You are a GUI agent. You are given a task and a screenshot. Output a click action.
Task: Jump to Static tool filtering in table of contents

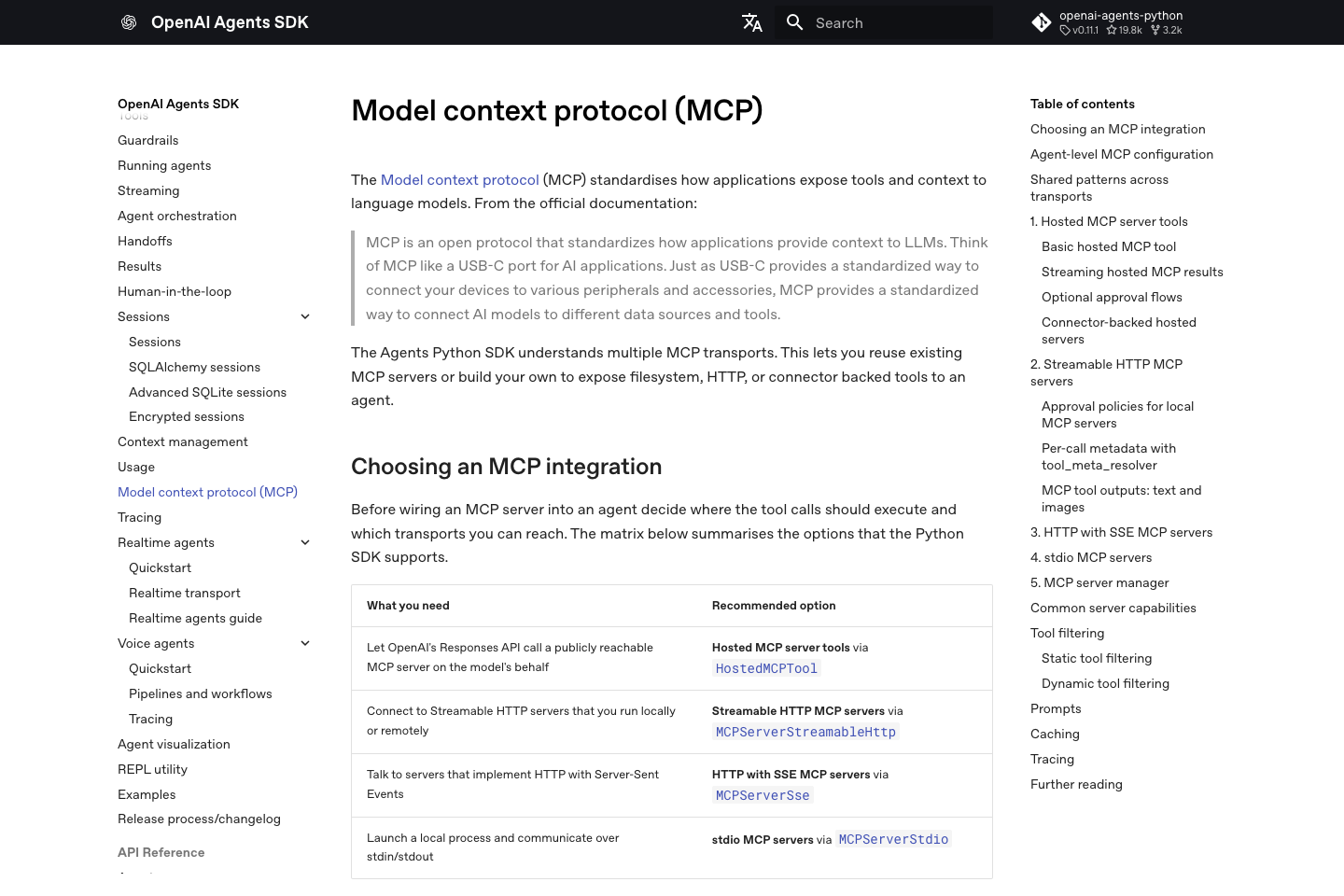click(x=1097, y=658)
